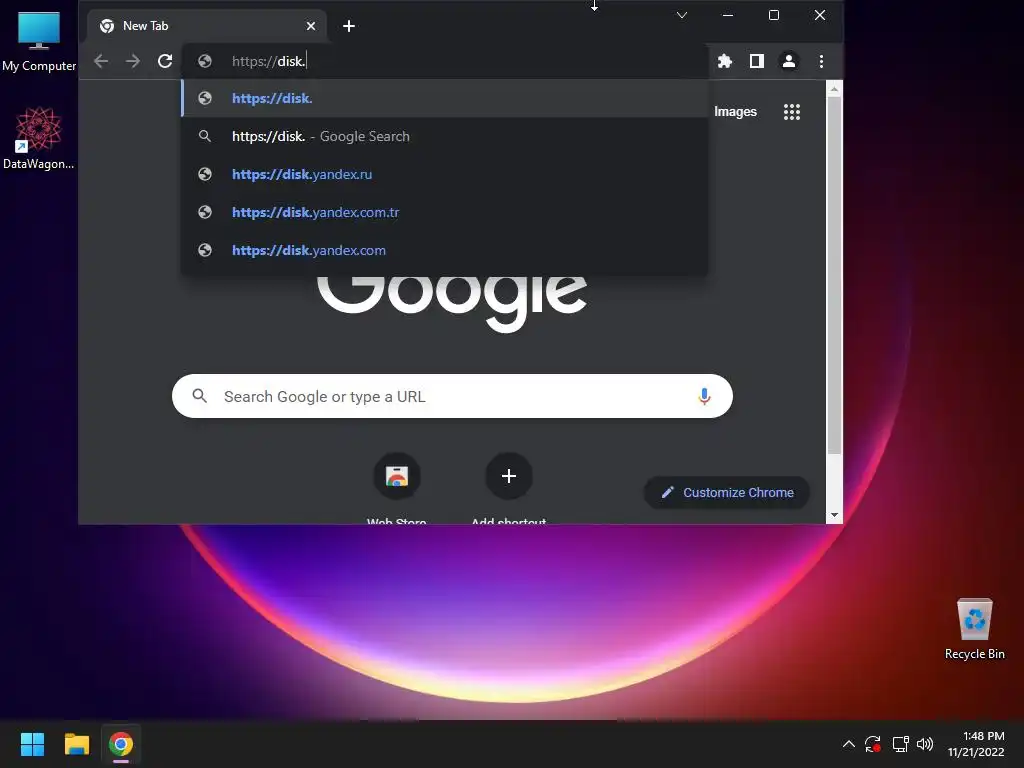Open the Web Store shortcut

(x=396, y=477)
